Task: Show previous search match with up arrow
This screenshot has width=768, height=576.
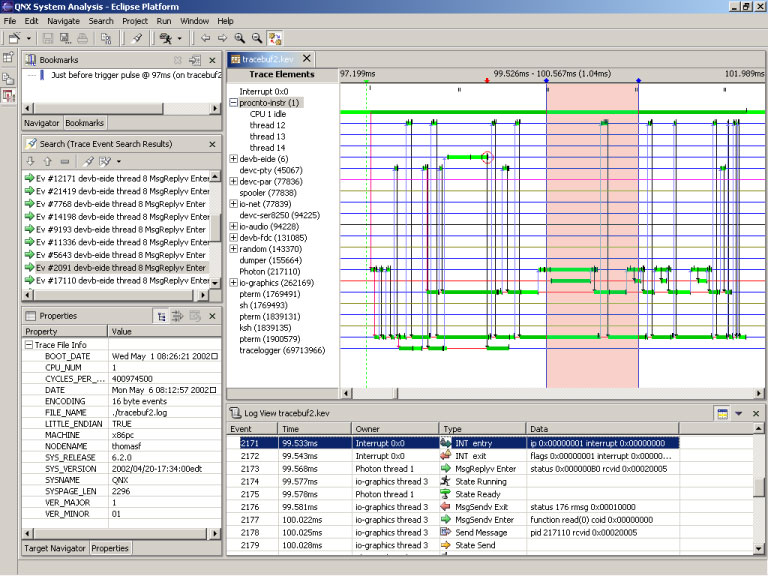Action: coord(47,161)
